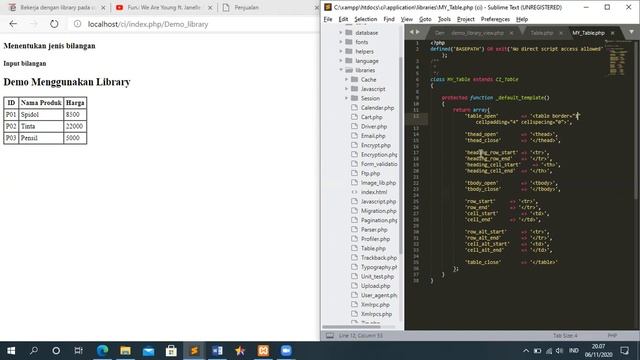The height and width of the screenshot is (360, 640).
Task: Open Ftp.php in the sidebar
Action: point(370,173)
